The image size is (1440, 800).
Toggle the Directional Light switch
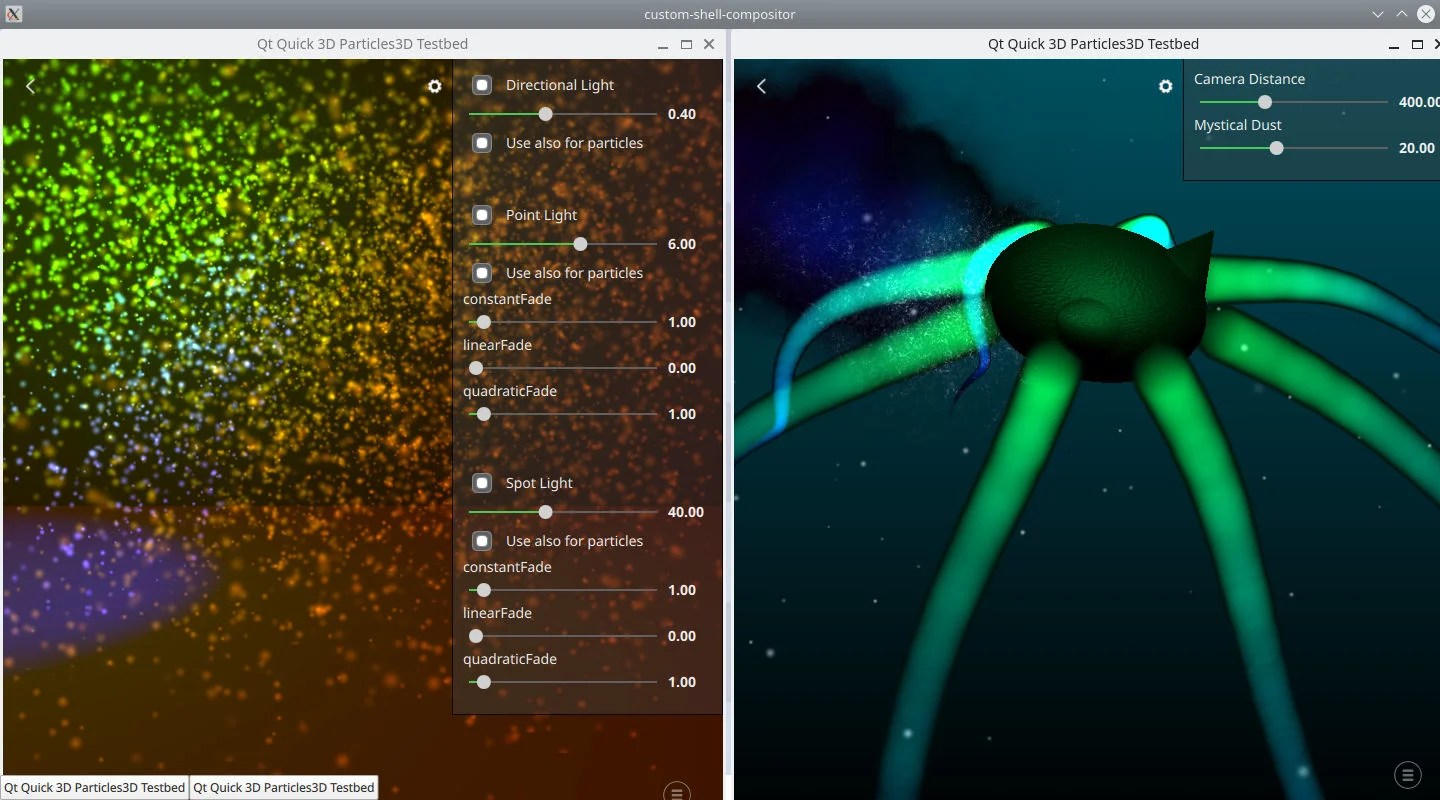482,85
